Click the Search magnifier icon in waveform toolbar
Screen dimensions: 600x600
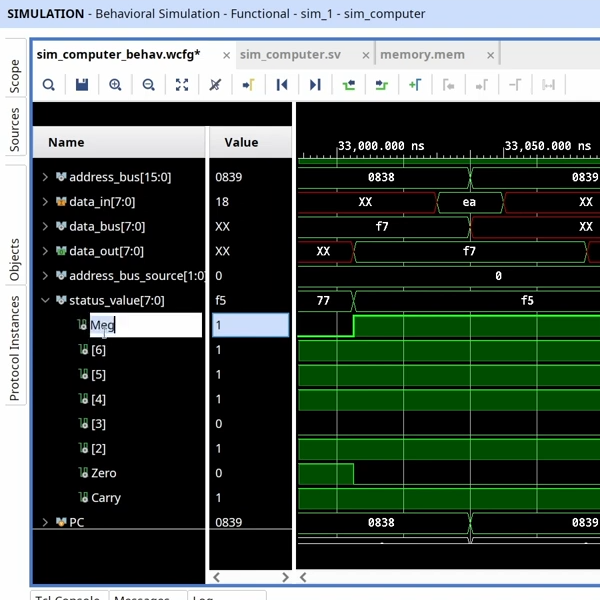pyautogui.click(x=49, y=85)
